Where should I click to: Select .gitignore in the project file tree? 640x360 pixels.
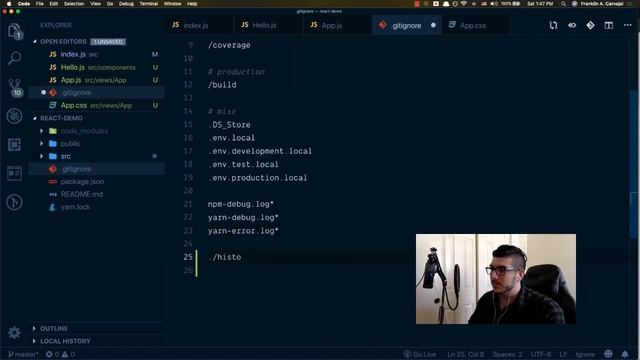click(x=97, y=169)
